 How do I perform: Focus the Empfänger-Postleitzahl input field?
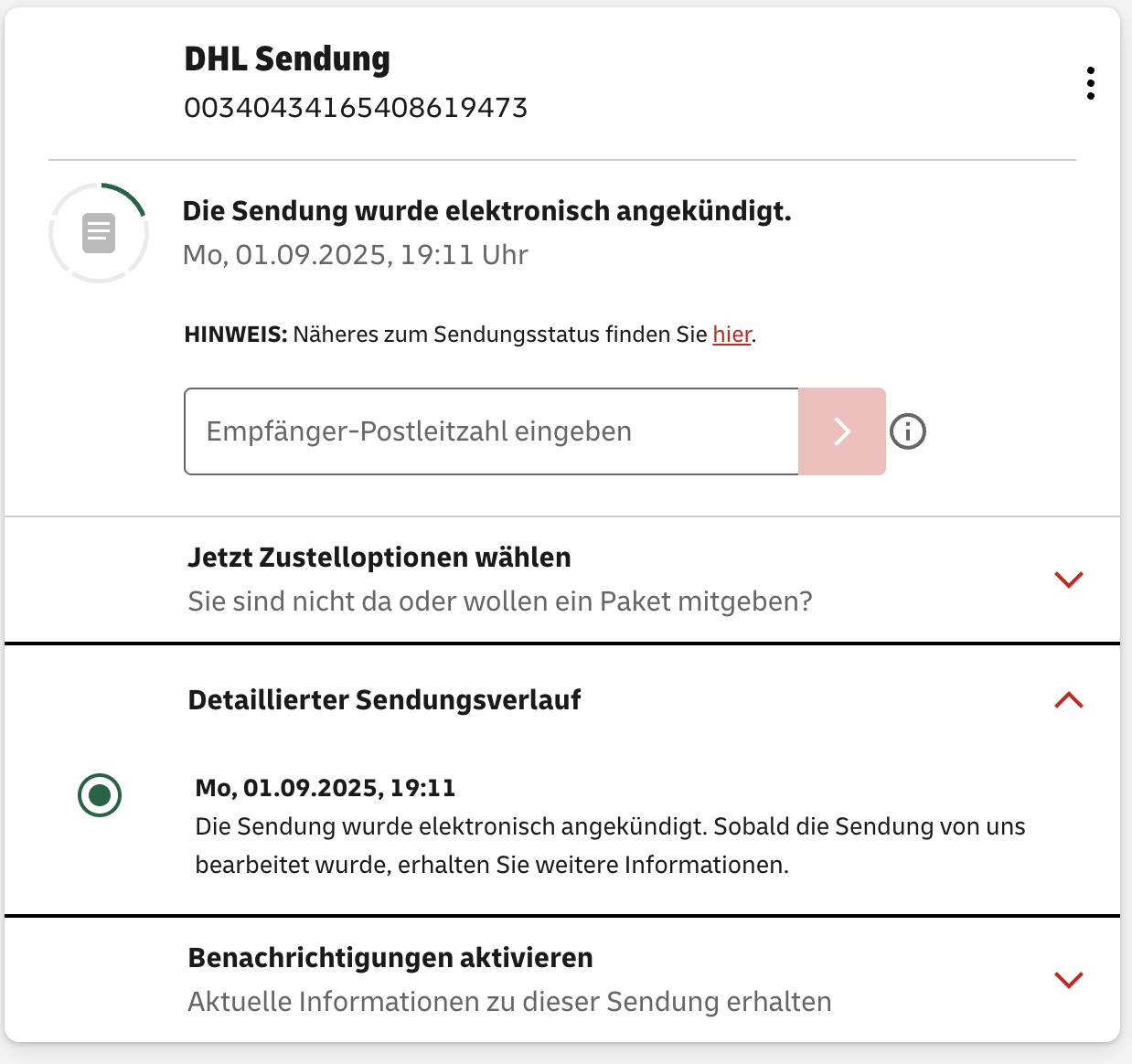491,431
